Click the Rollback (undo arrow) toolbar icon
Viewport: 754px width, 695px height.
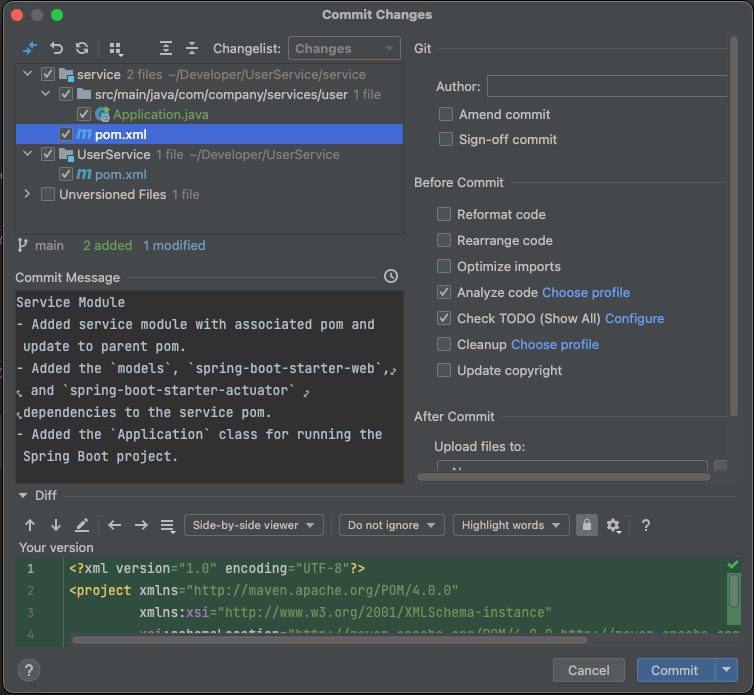tap(57, 48)
